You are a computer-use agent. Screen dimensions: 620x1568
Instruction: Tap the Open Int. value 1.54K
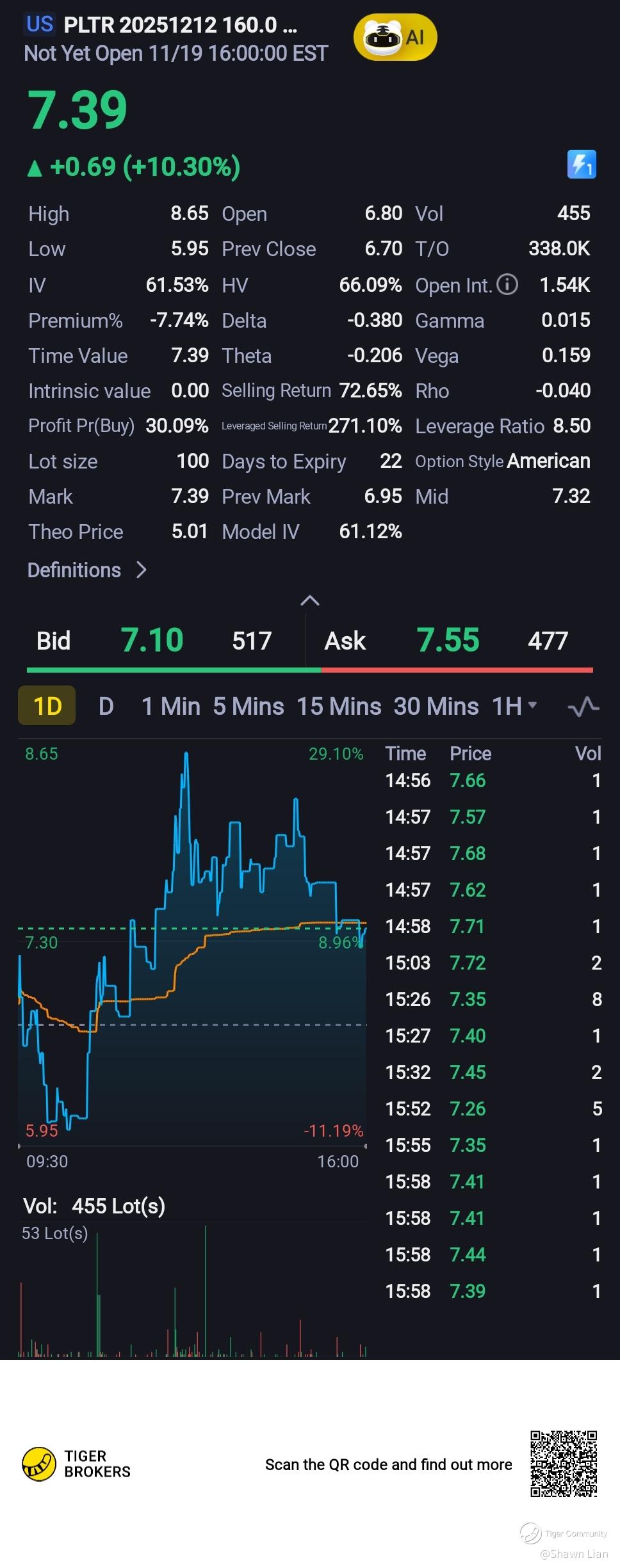[565, 285]
